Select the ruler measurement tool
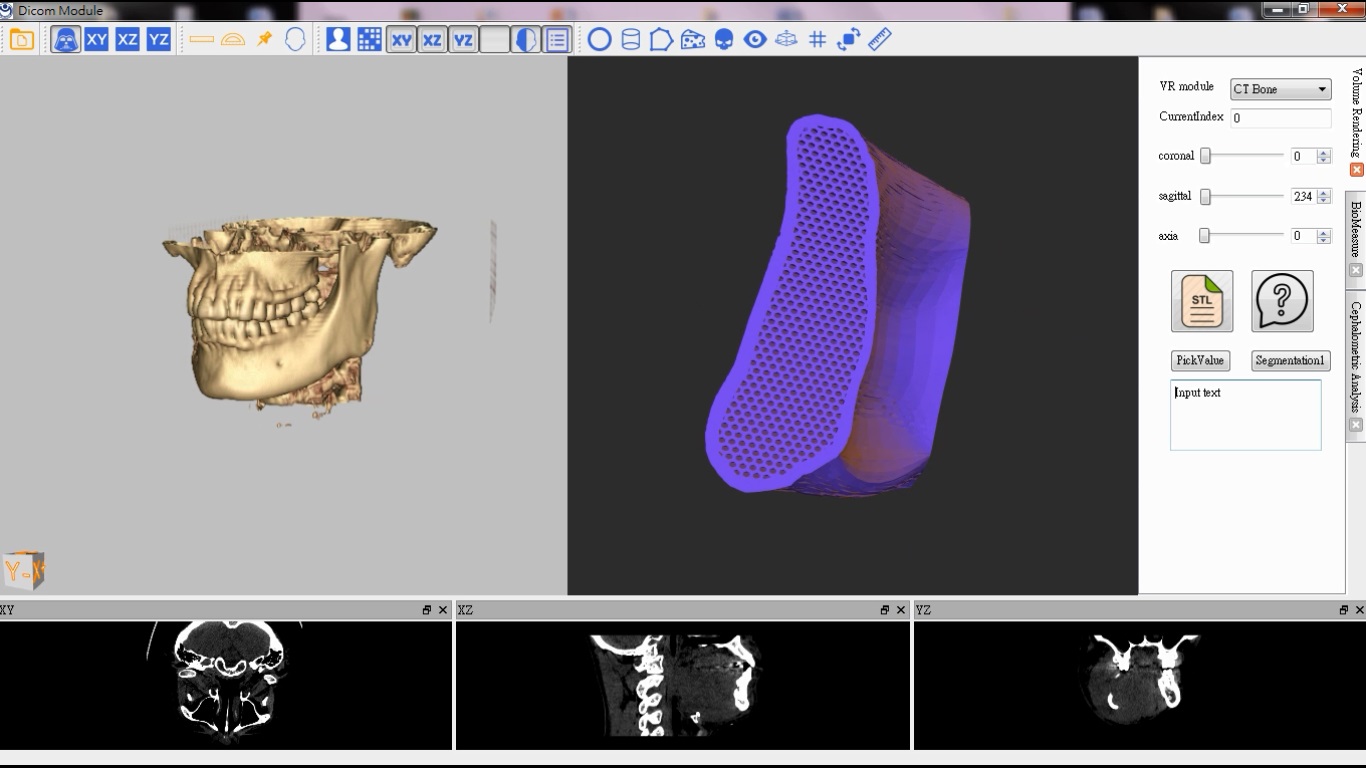 879,40
